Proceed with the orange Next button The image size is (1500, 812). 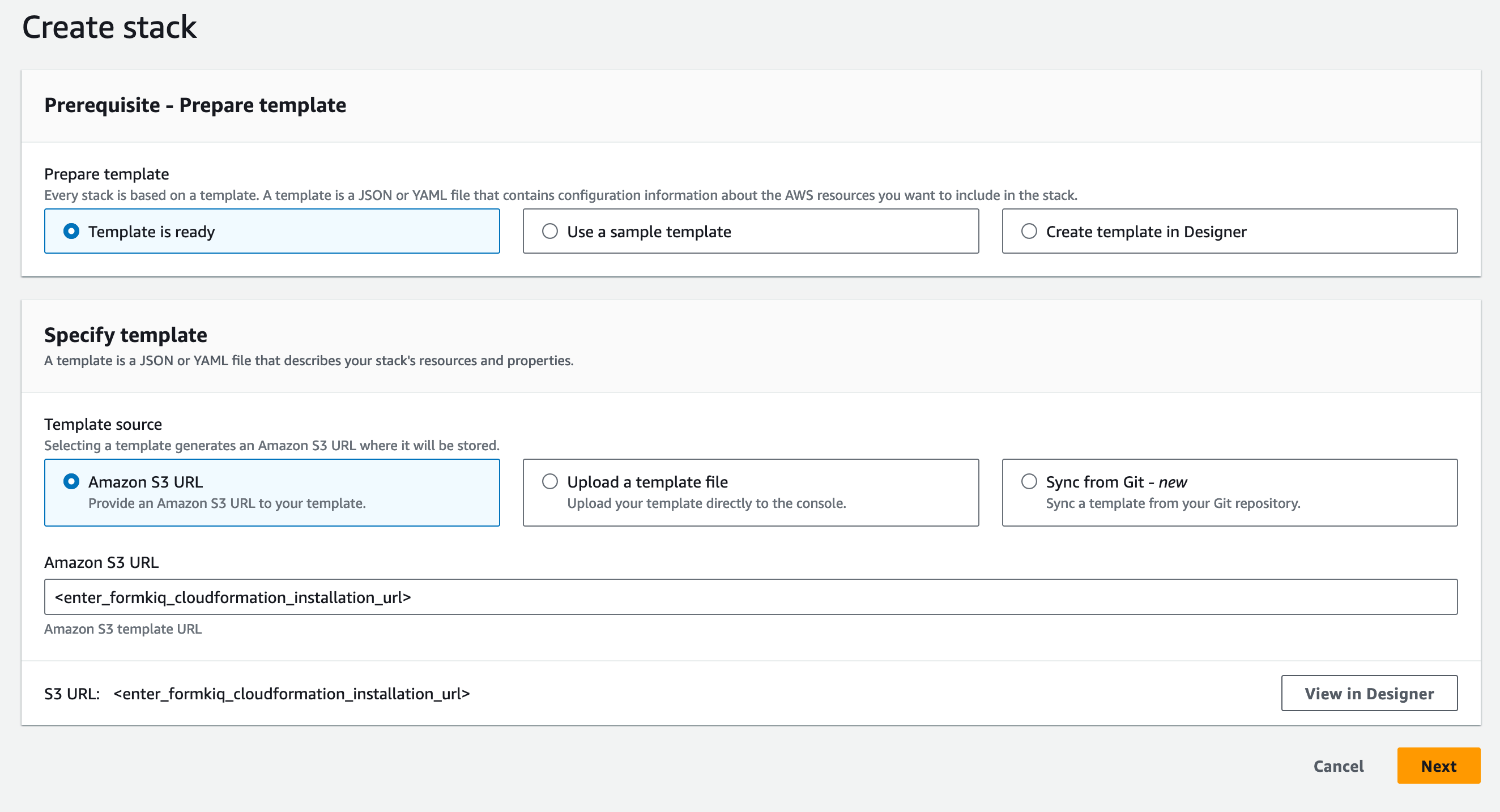click(1438, 766)
